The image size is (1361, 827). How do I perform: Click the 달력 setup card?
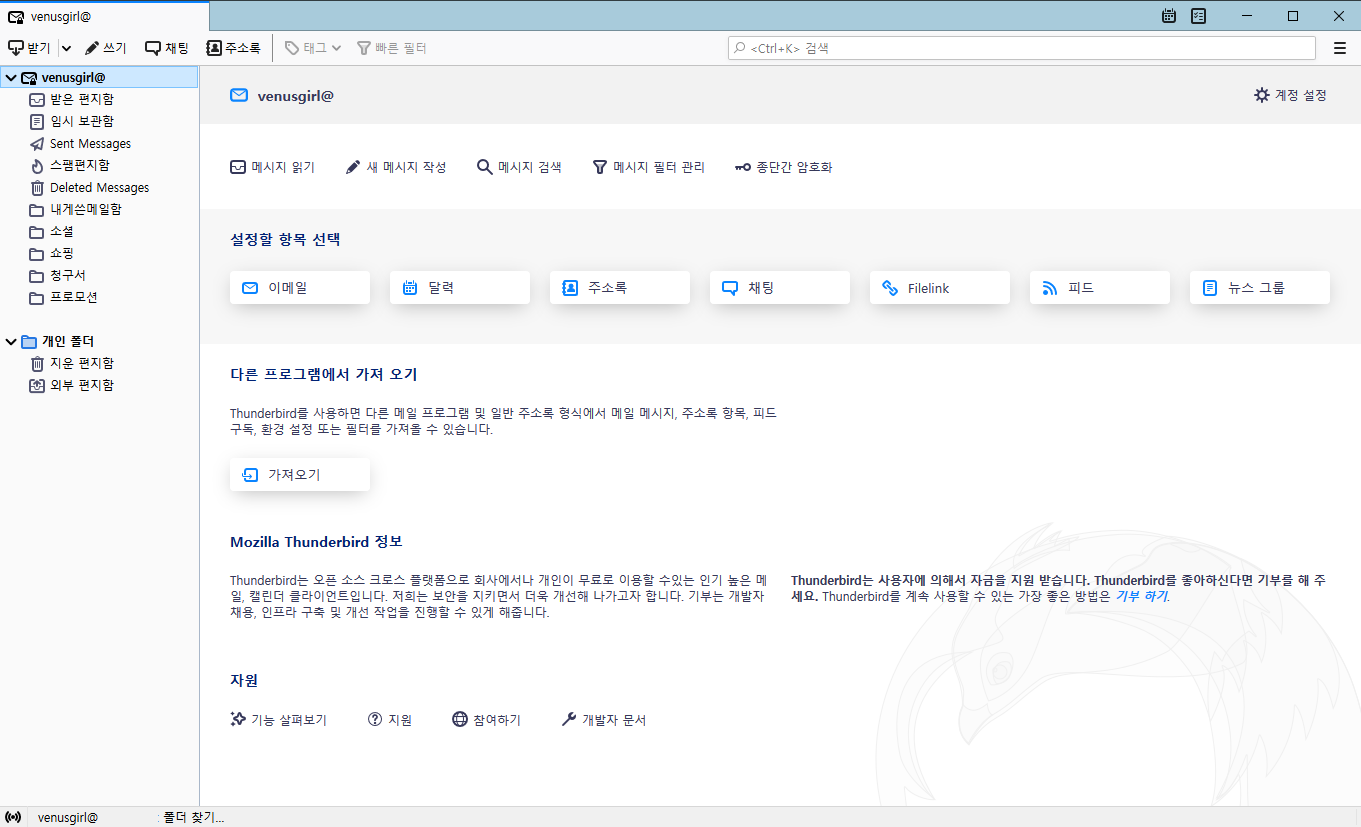point(460,287)
